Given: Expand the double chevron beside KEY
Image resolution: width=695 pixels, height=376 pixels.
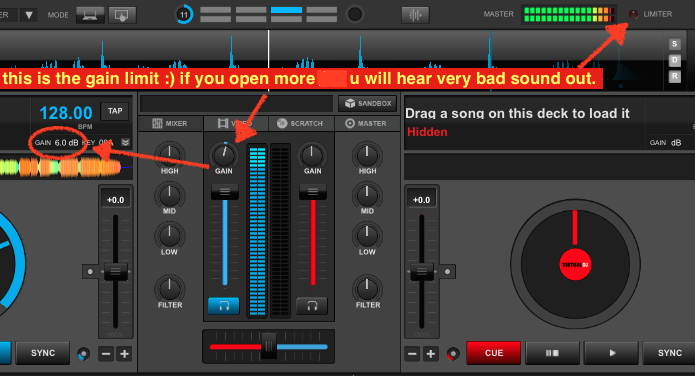Looking at the screenshot, I should (125, 142).
